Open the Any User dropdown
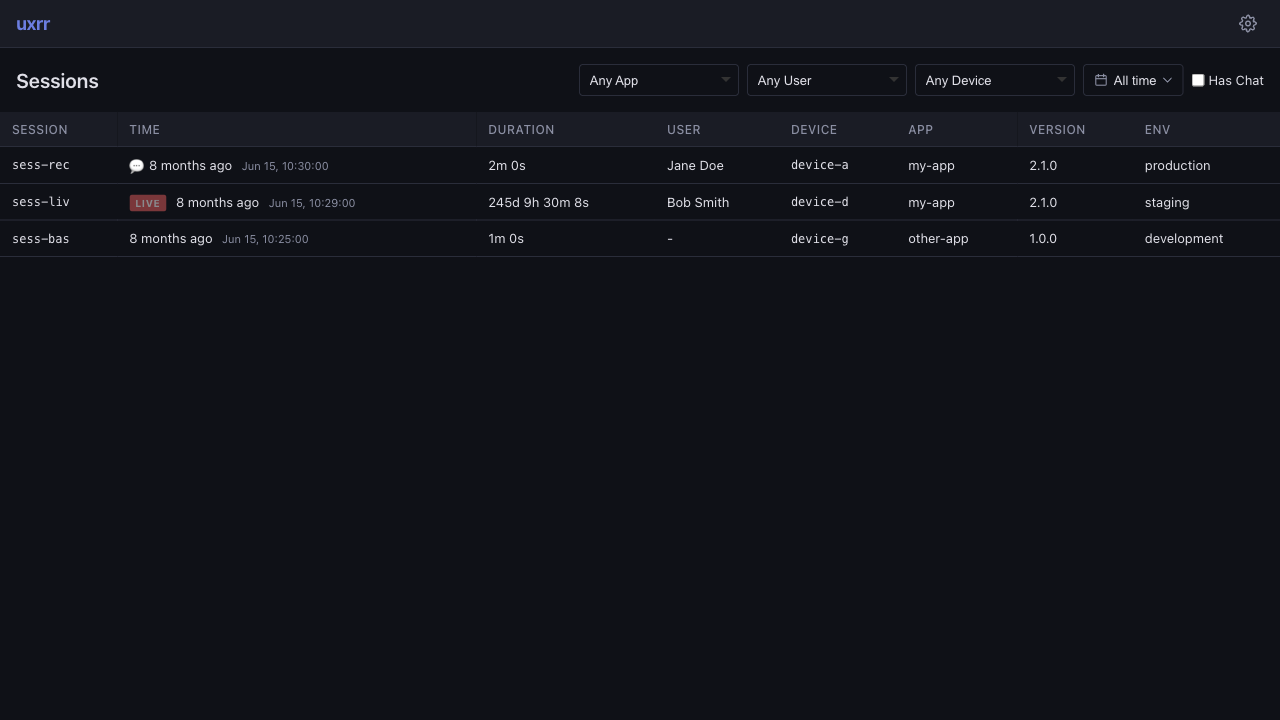 [826, 80]
